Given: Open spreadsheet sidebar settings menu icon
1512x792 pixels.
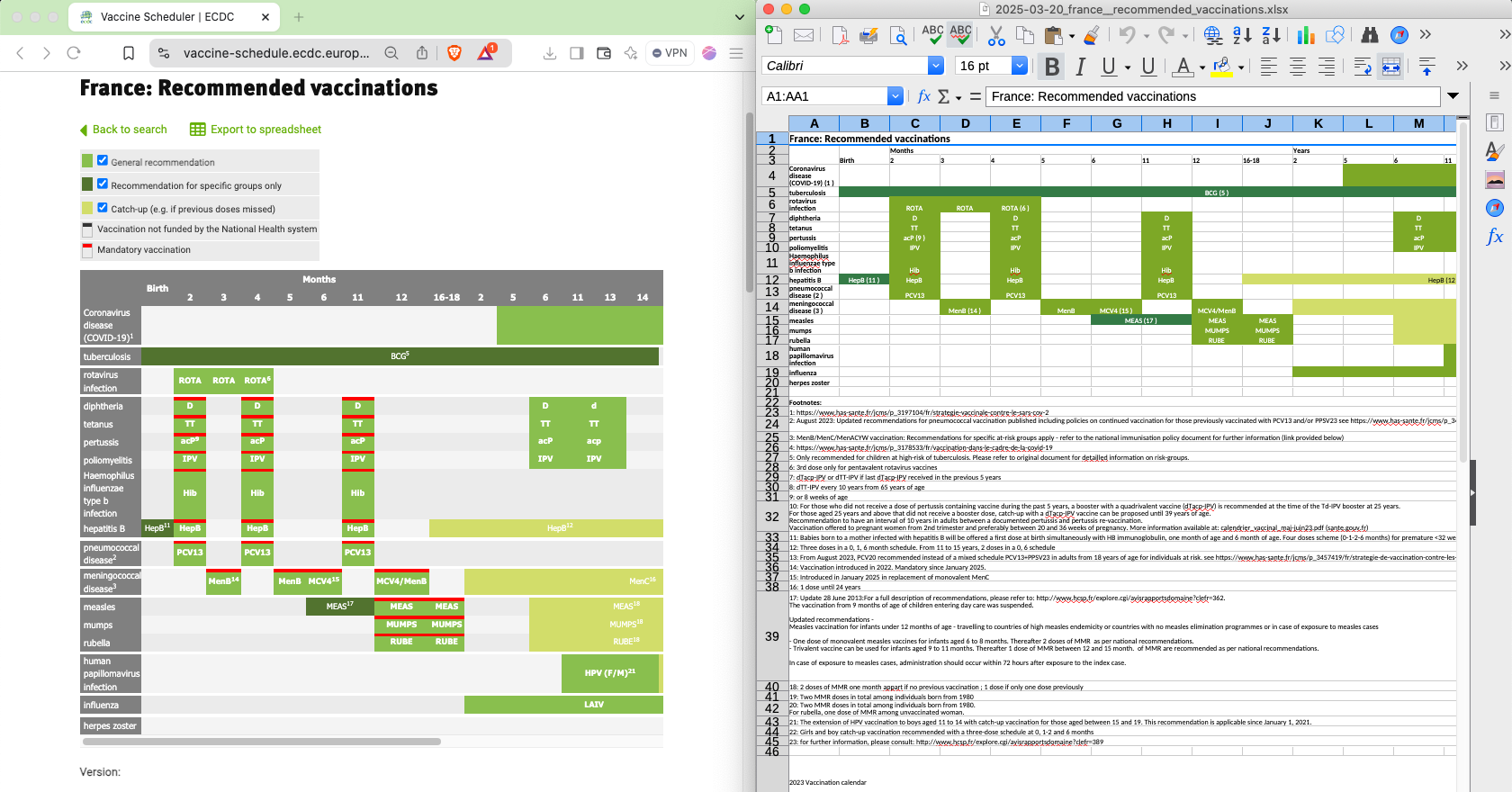Looking at the screenshot, I should click(1494, 95).
